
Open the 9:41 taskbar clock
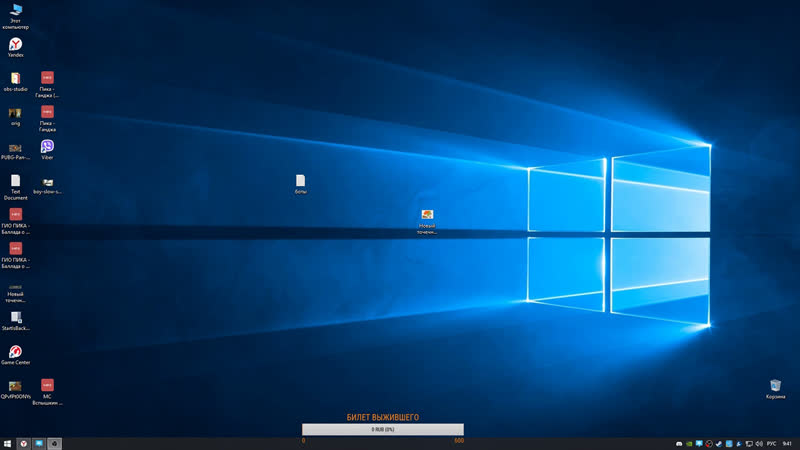coord(787,444)
